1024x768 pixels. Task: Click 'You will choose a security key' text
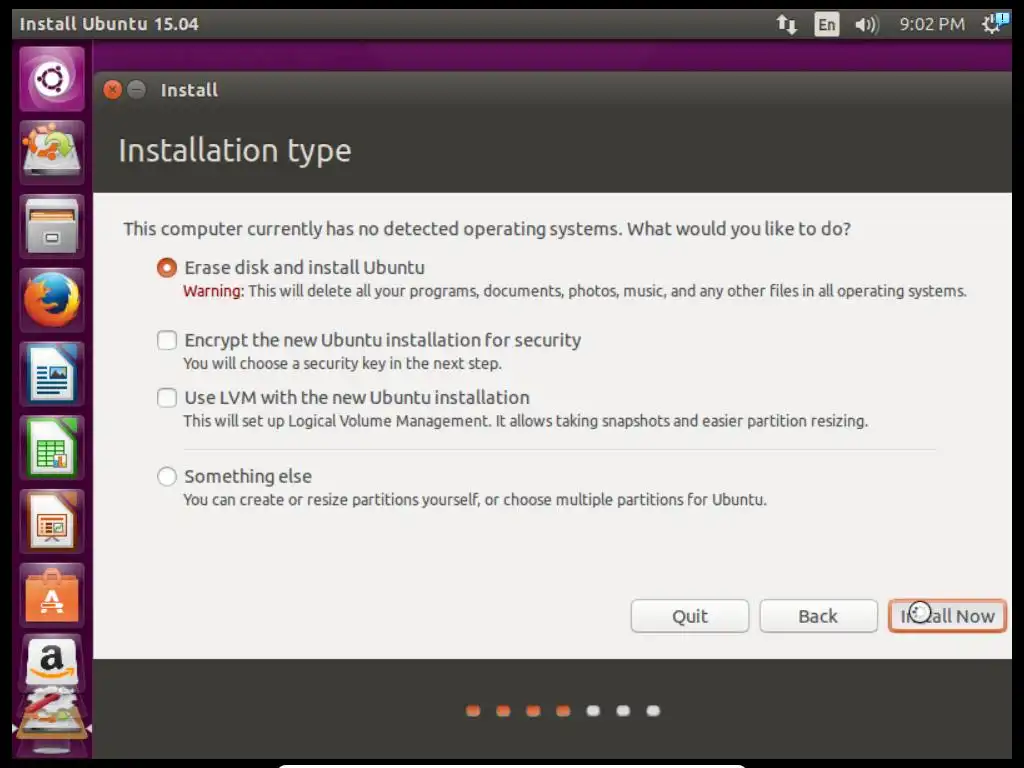tap(342, 364)
